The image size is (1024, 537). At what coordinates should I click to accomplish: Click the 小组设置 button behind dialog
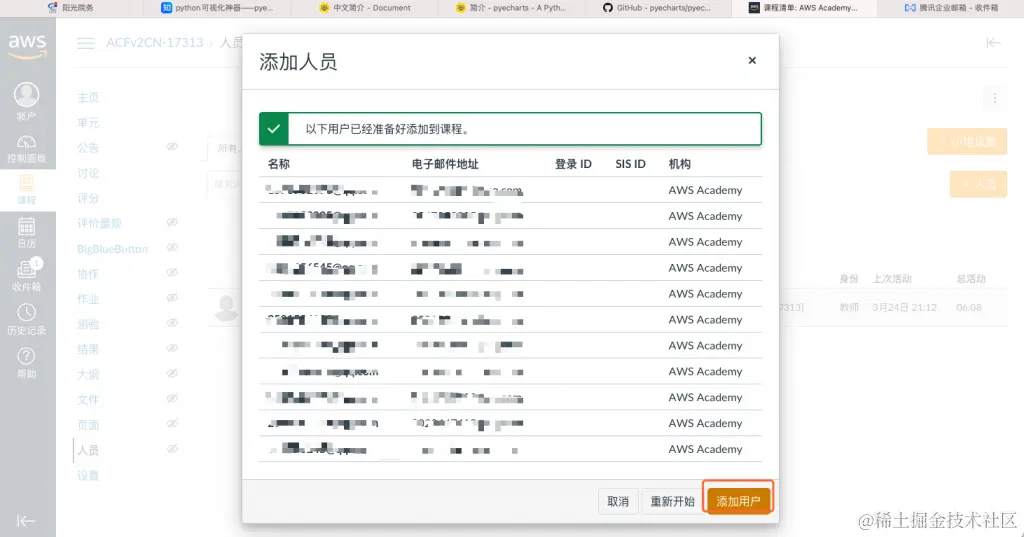pyautogui.click(x=967, y=142)
